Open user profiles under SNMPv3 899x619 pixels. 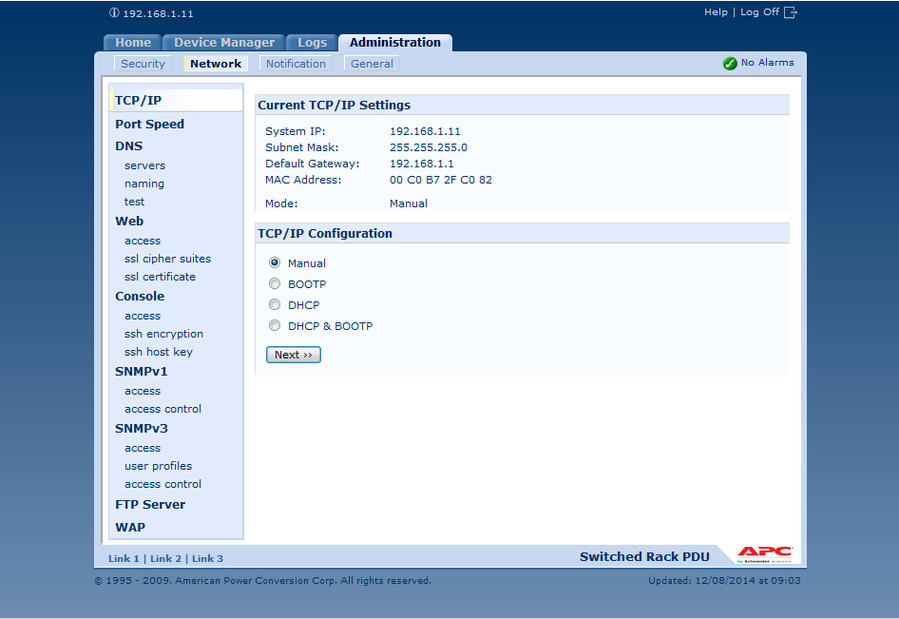point(158,466)
